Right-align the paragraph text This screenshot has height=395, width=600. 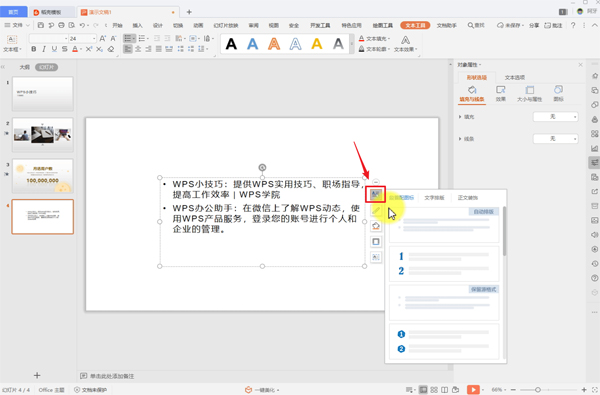pos(148,49)
